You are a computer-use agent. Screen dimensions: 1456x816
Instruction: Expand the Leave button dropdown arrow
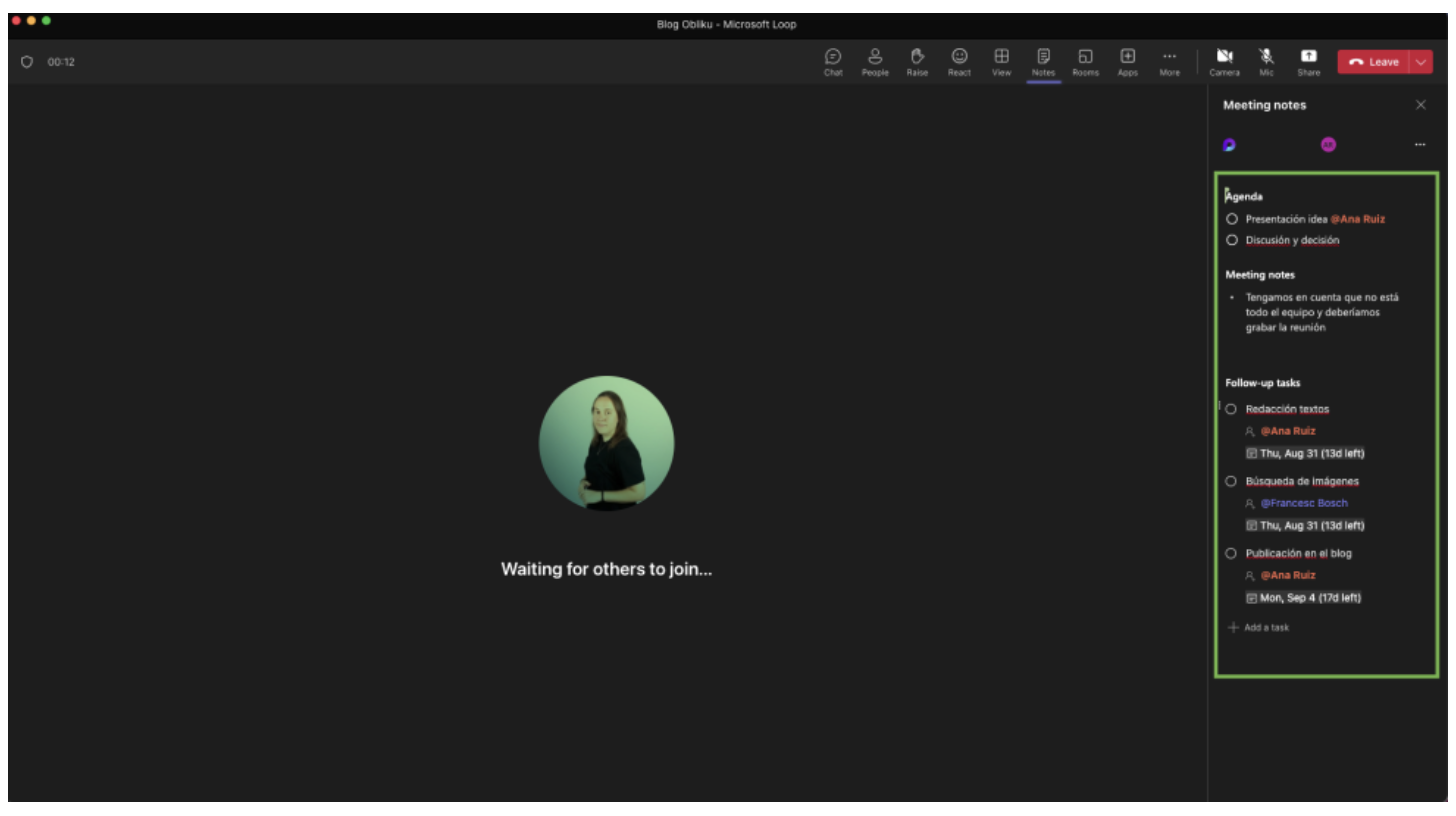click(1421, 62)
